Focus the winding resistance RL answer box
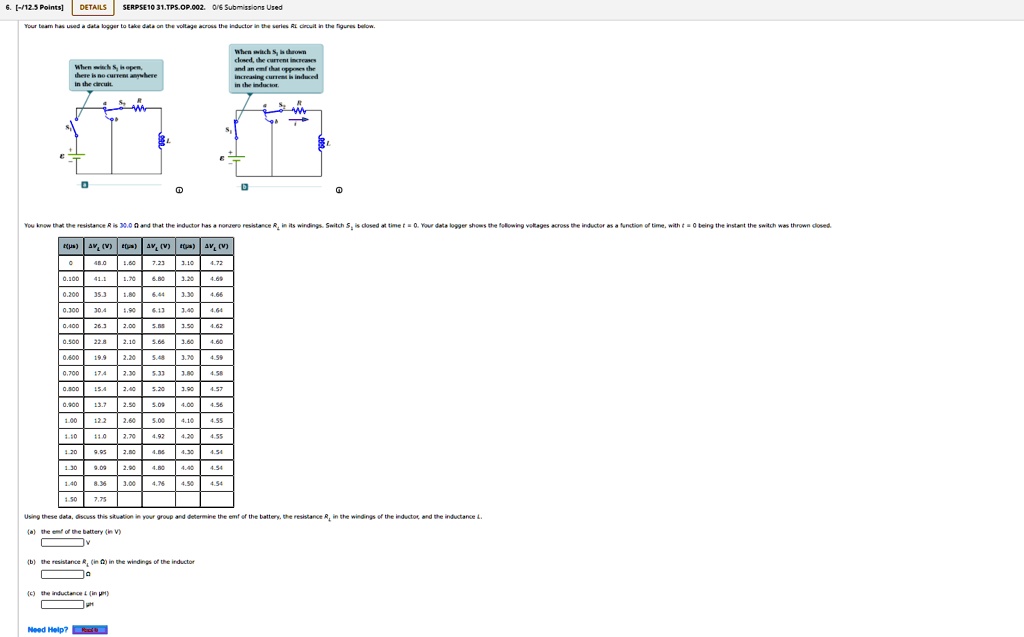The width and height of the screenshot is (1024, 637). (x=62, y=574)
